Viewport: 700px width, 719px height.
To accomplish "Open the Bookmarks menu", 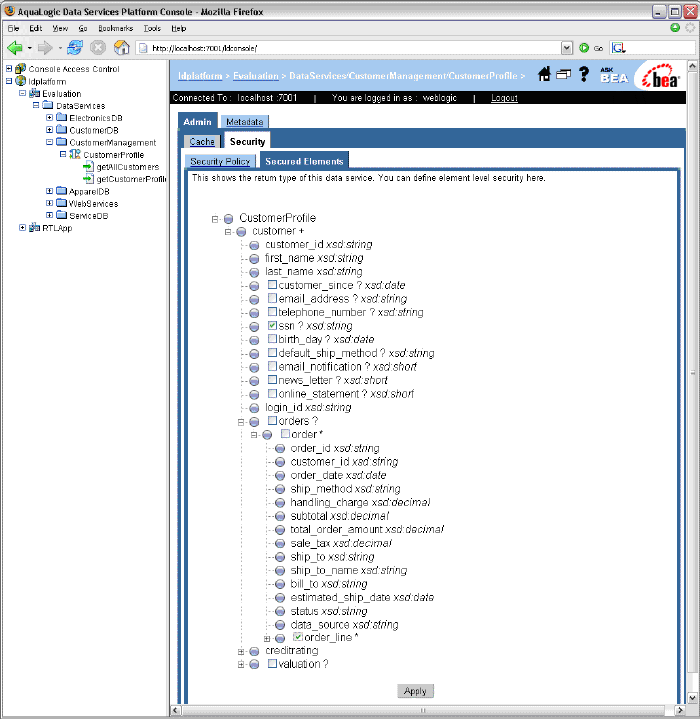I will (116, 28).
